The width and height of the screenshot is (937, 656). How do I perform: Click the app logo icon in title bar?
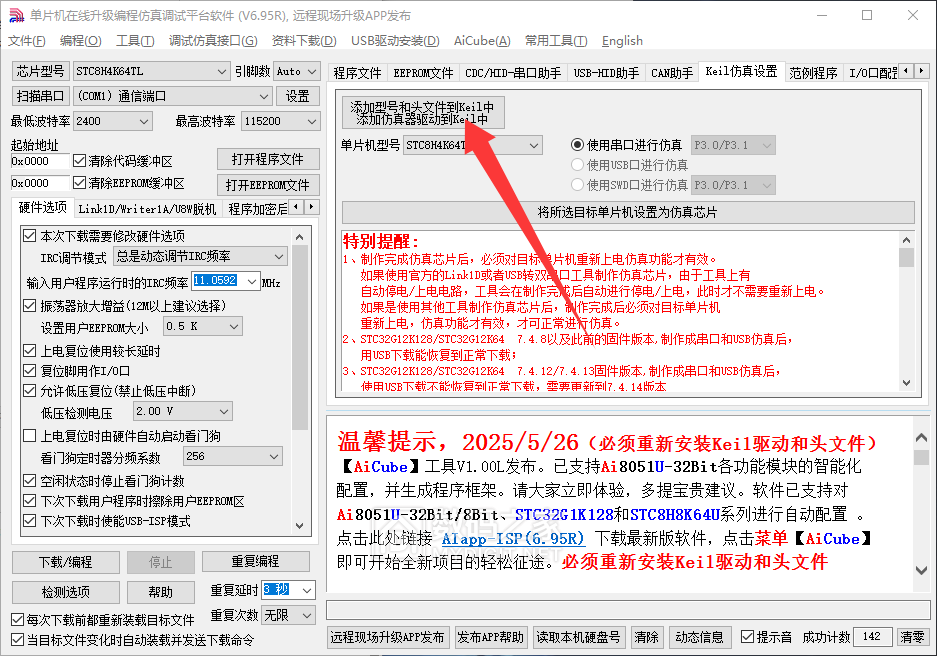click(x=14, y=15)
